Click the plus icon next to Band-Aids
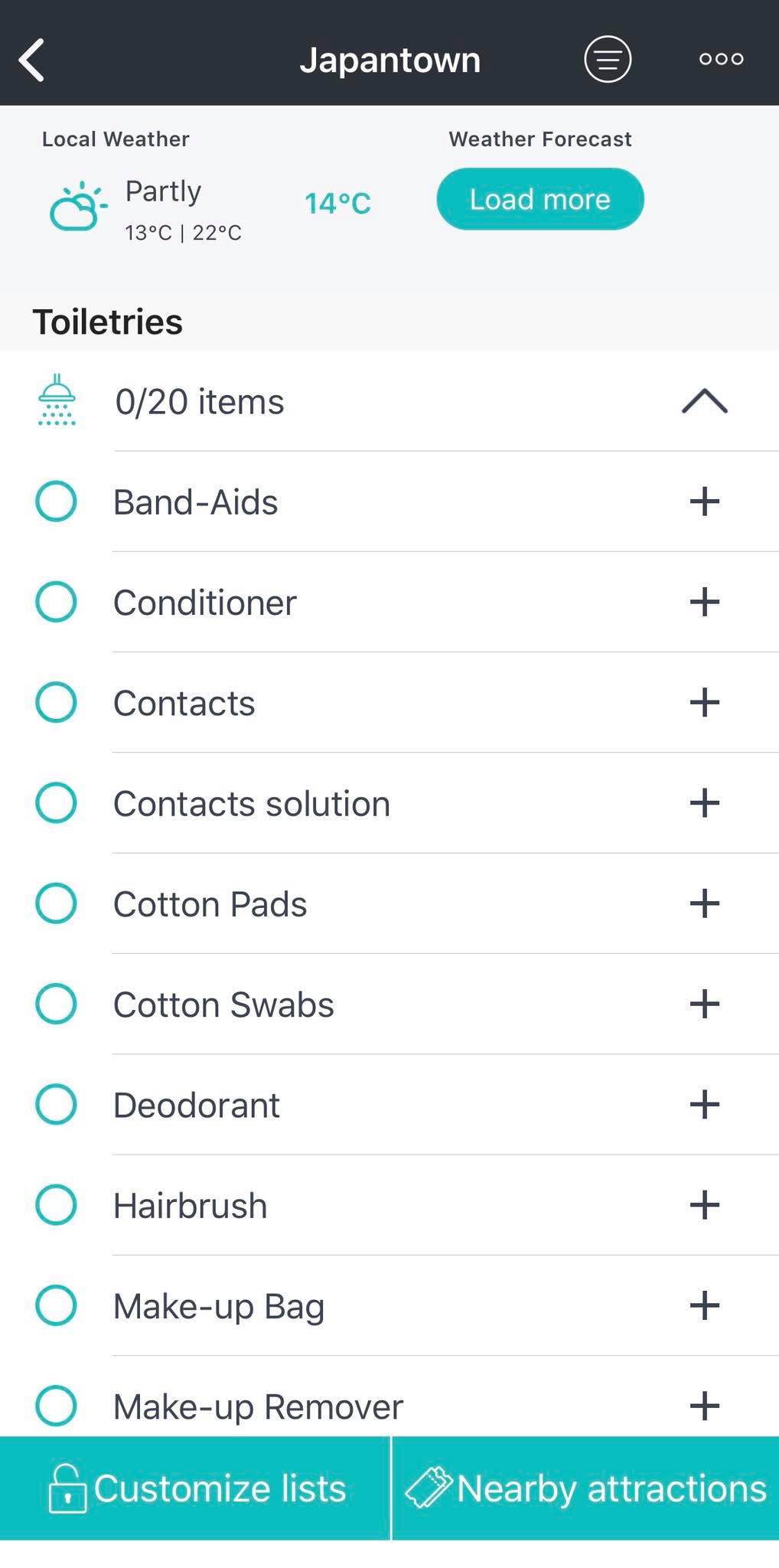The height and width of the screenshot is (1568, 779). tap(704, 502)
